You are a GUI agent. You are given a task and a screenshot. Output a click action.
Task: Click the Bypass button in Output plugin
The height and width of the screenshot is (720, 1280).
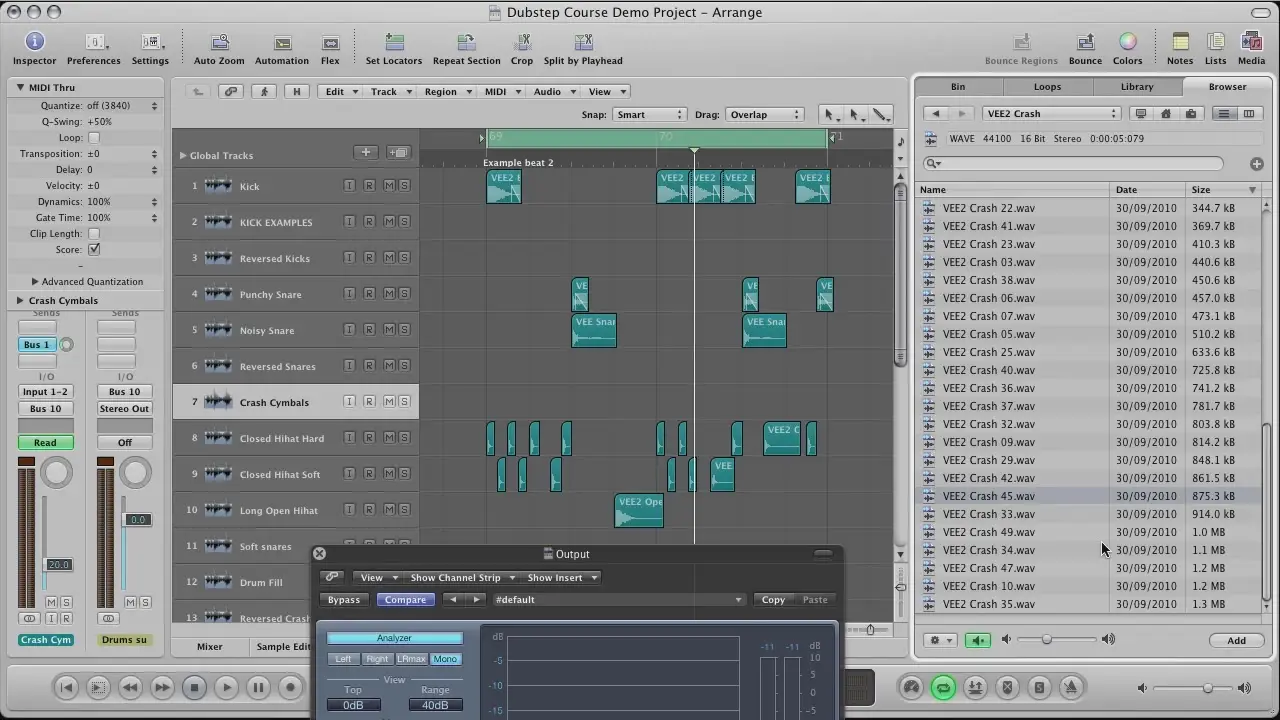(344, 600)
